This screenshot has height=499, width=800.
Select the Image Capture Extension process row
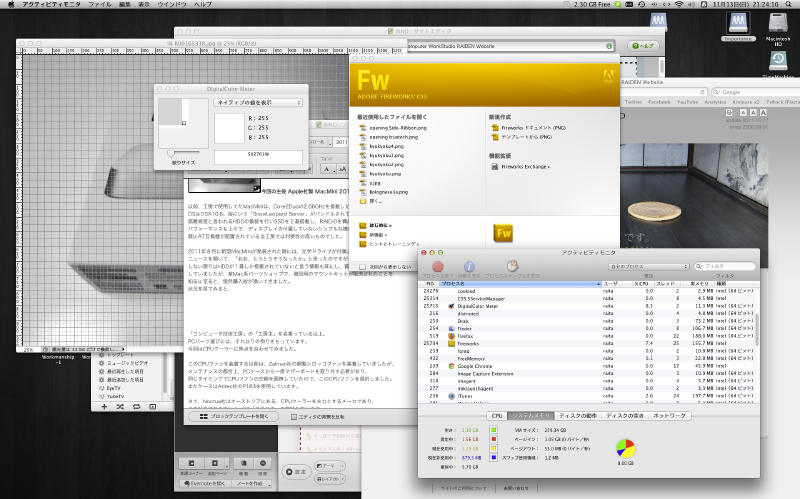click(586, 373)
